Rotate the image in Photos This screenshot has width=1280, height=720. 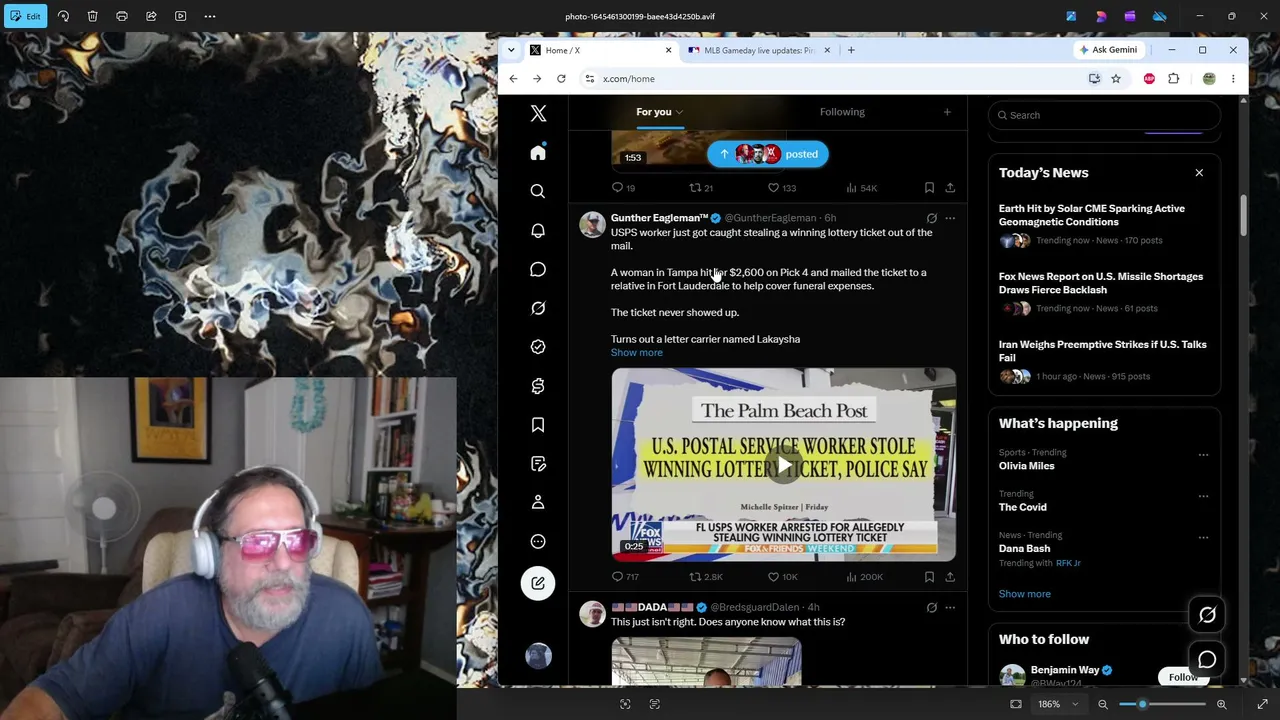pyautogui.click(x=63, y=16)
